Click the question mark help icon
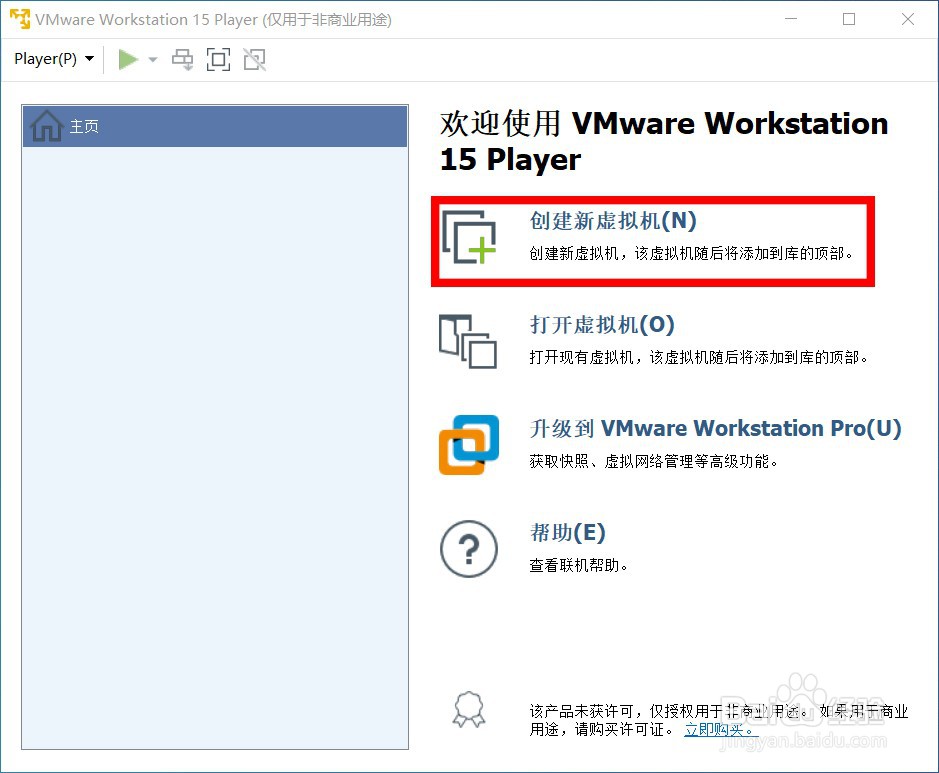Screen dimensions: 939x773 [469, 548]
